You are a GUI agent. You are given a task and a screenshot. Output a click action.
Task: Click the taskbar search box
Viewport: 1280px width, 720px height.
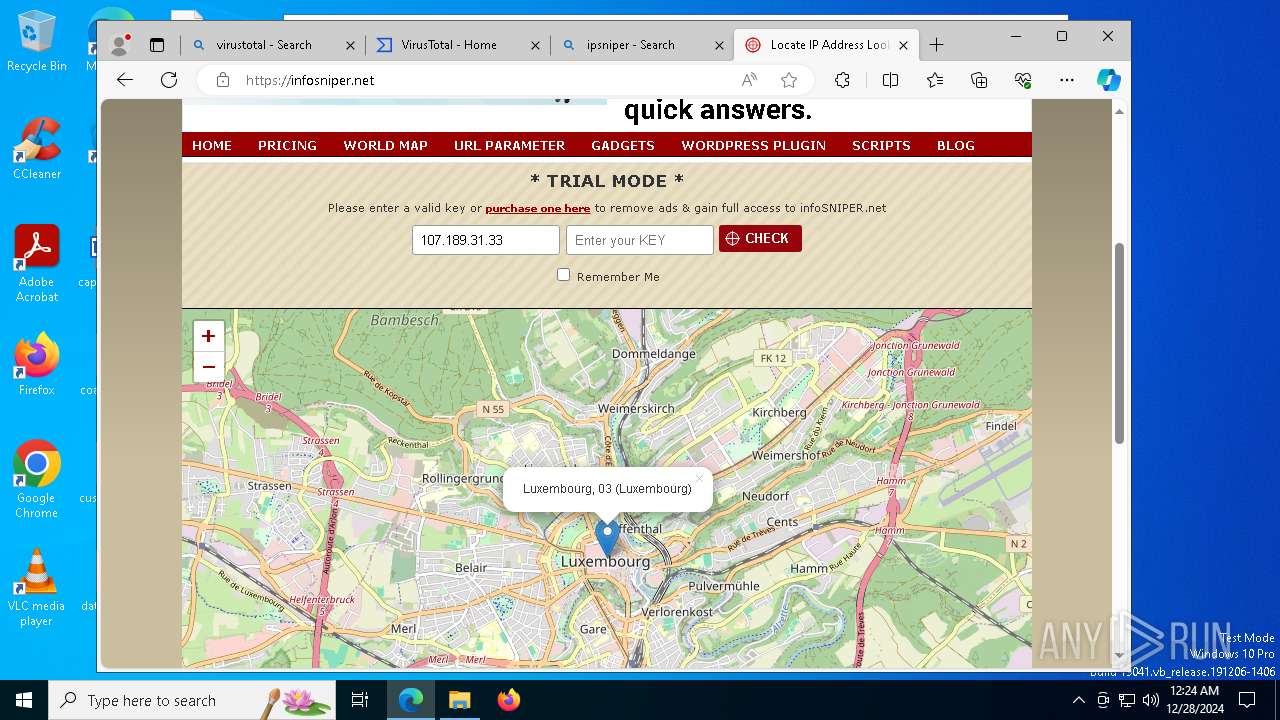click(192, 700)
